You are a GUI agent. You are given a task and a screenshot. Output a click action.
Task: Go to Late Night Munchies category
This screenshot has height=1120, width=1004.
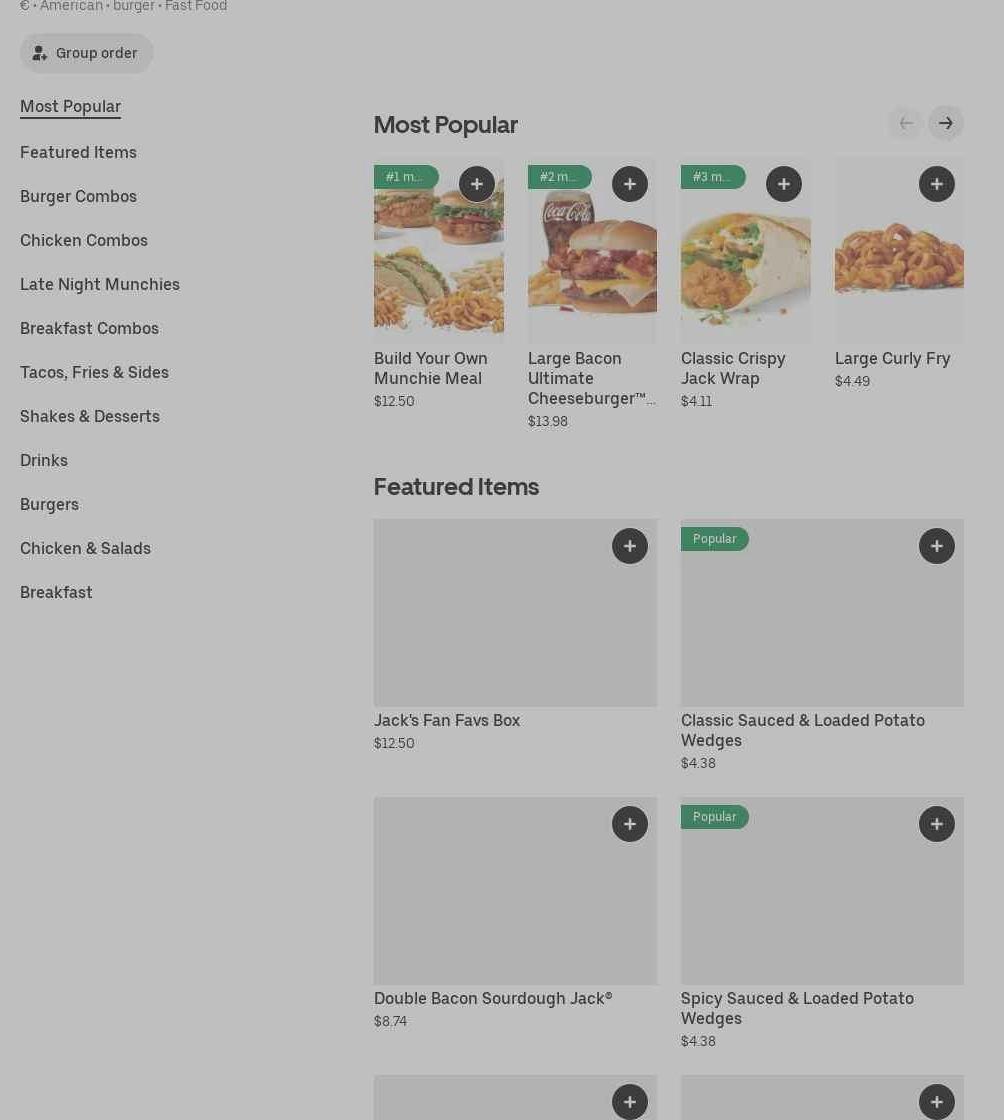100,284
